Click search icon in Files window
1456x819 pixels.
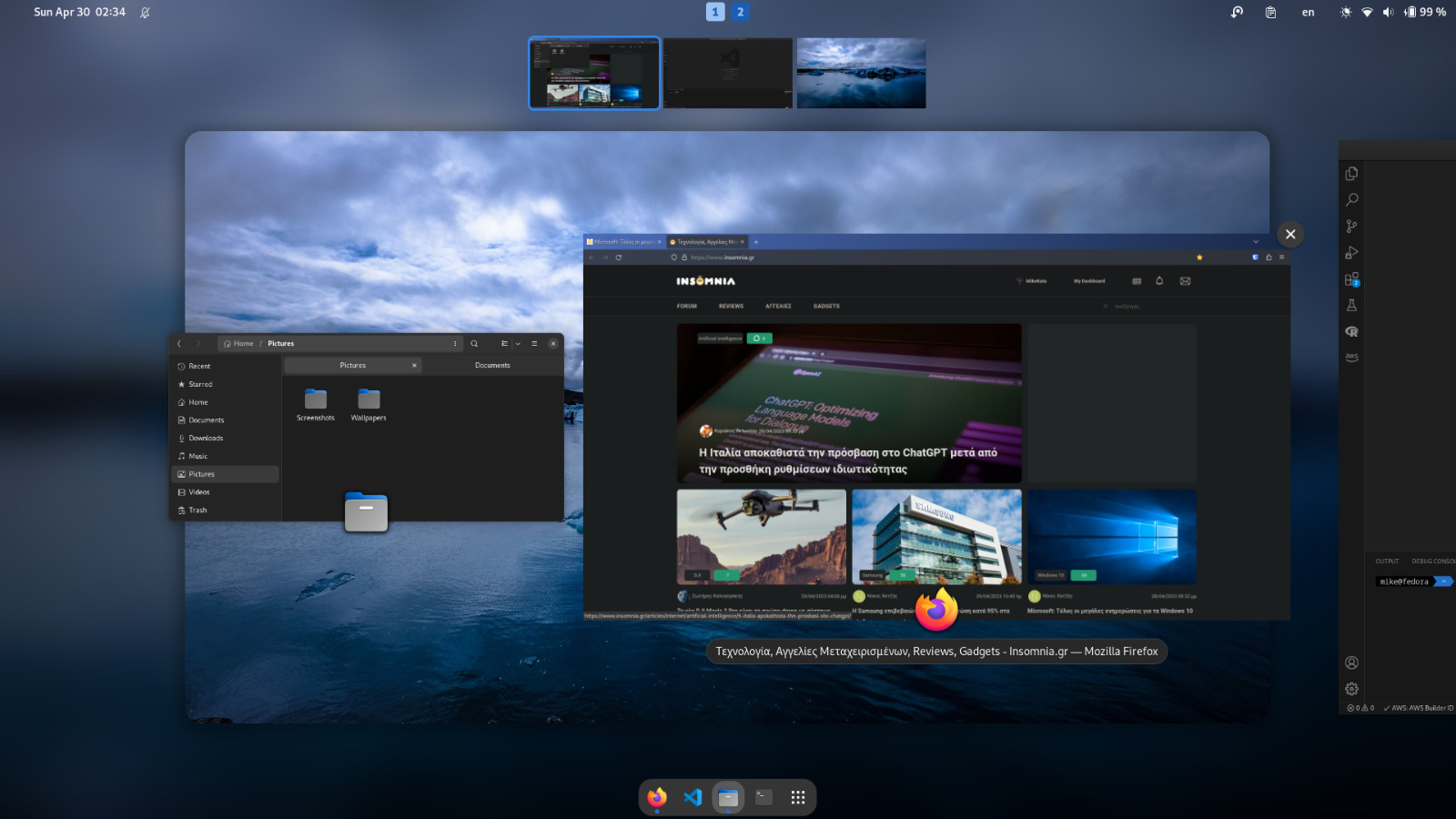(474, 343)
